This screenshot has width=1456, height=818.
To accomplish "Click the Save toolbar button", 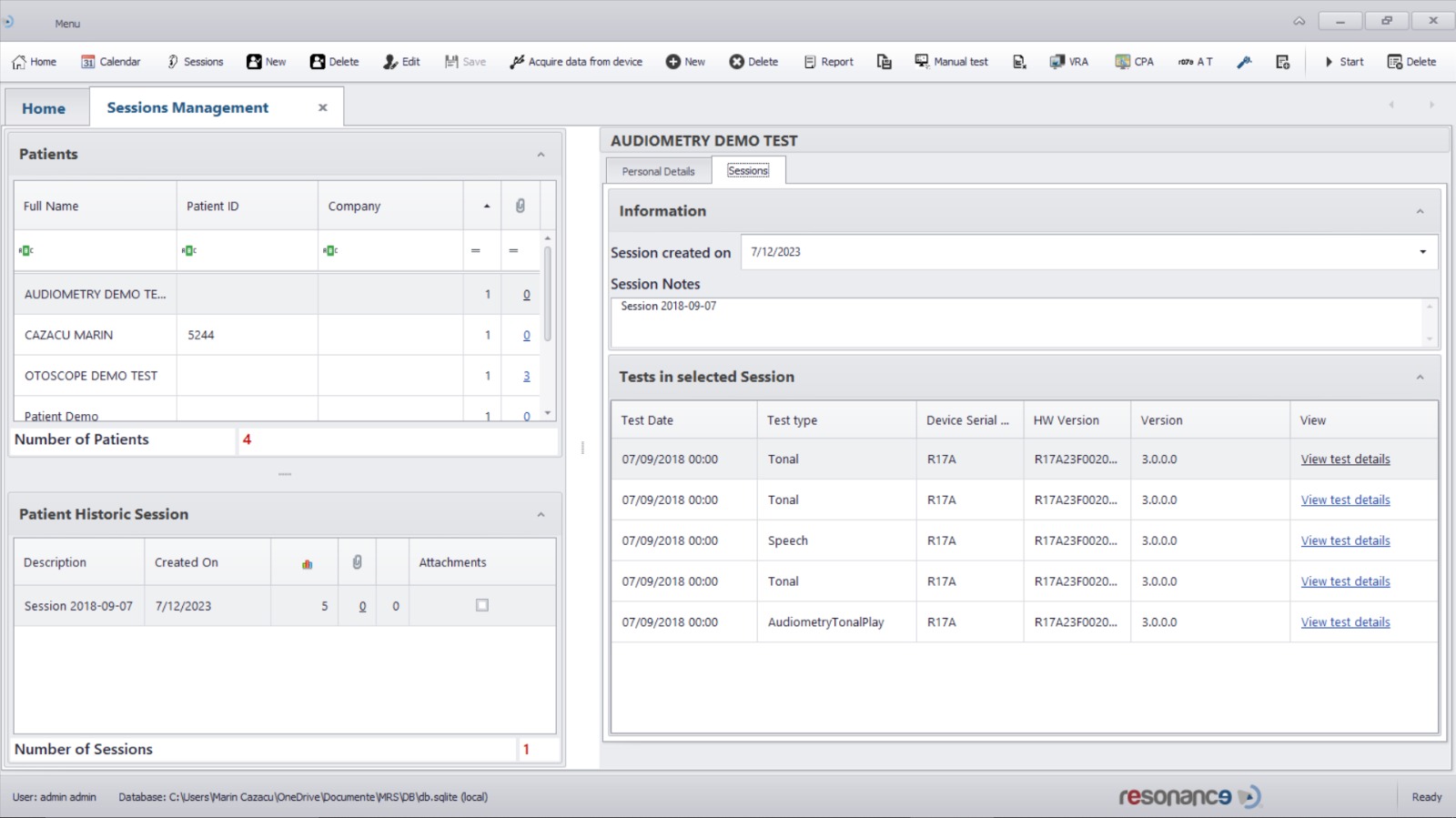I will point(465,62).
